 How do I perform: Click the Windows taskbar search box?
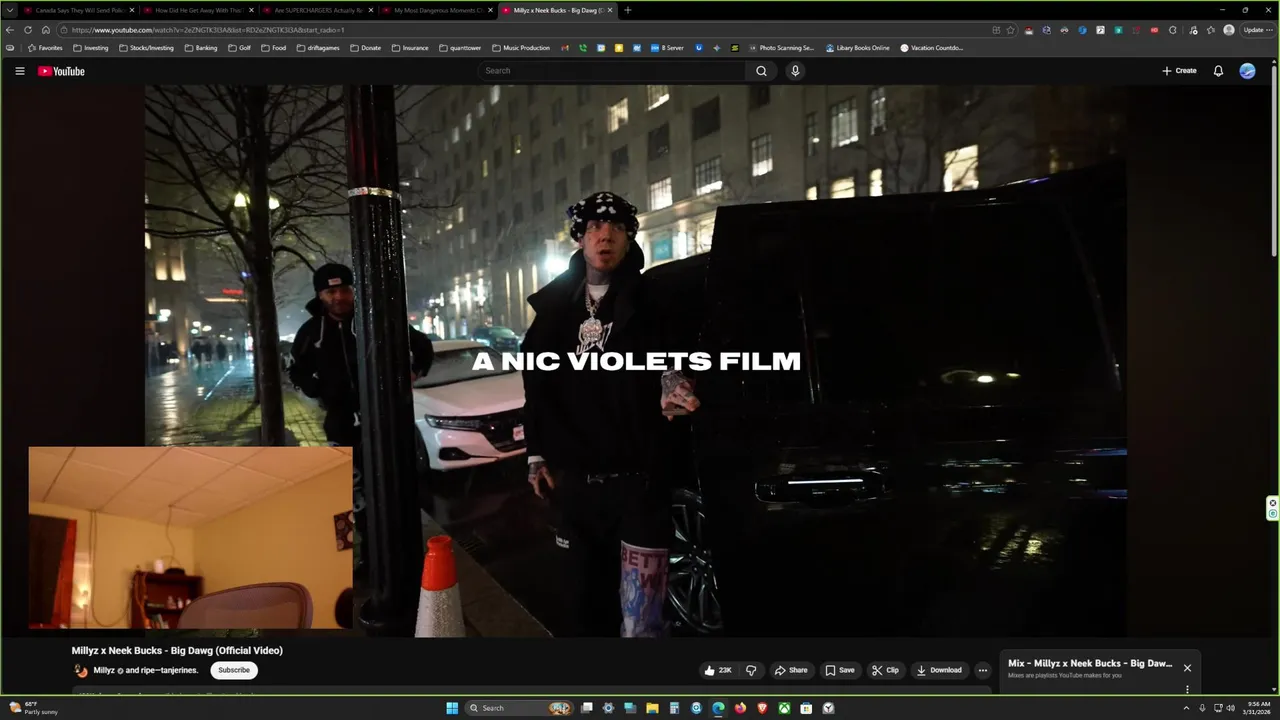(518, 708)
